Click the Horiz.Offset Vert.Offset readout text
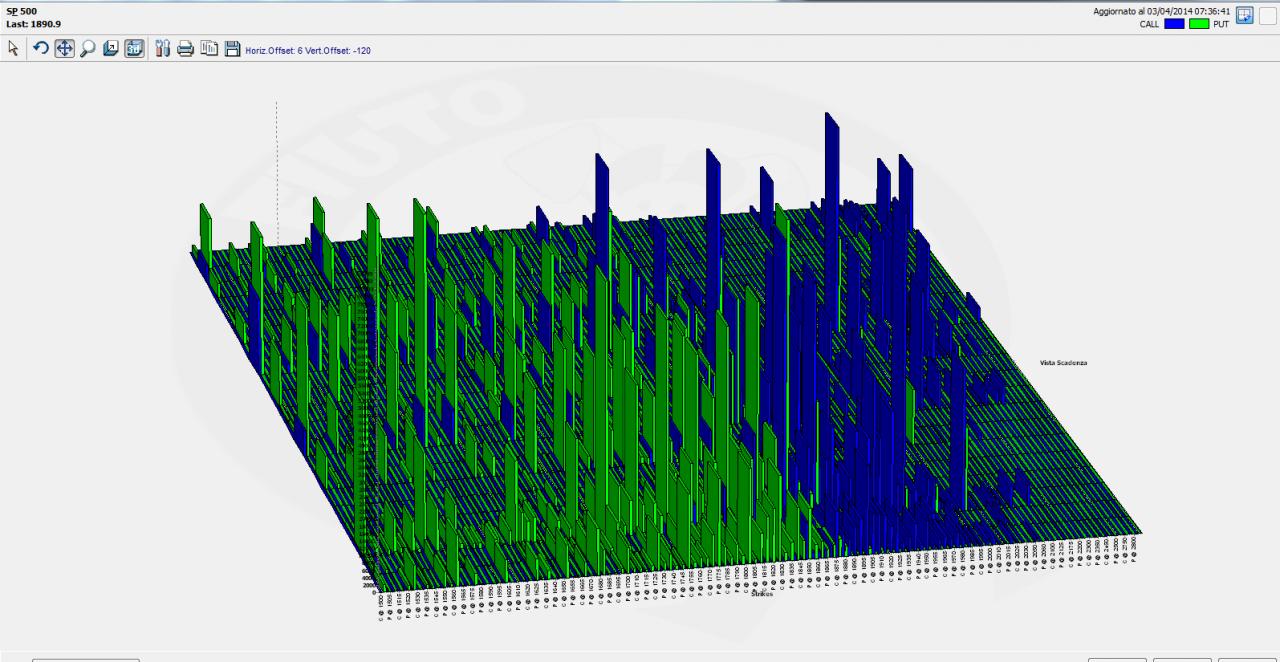The width and height of the screenshot is (1280, 662). click(x=308, y=50)
